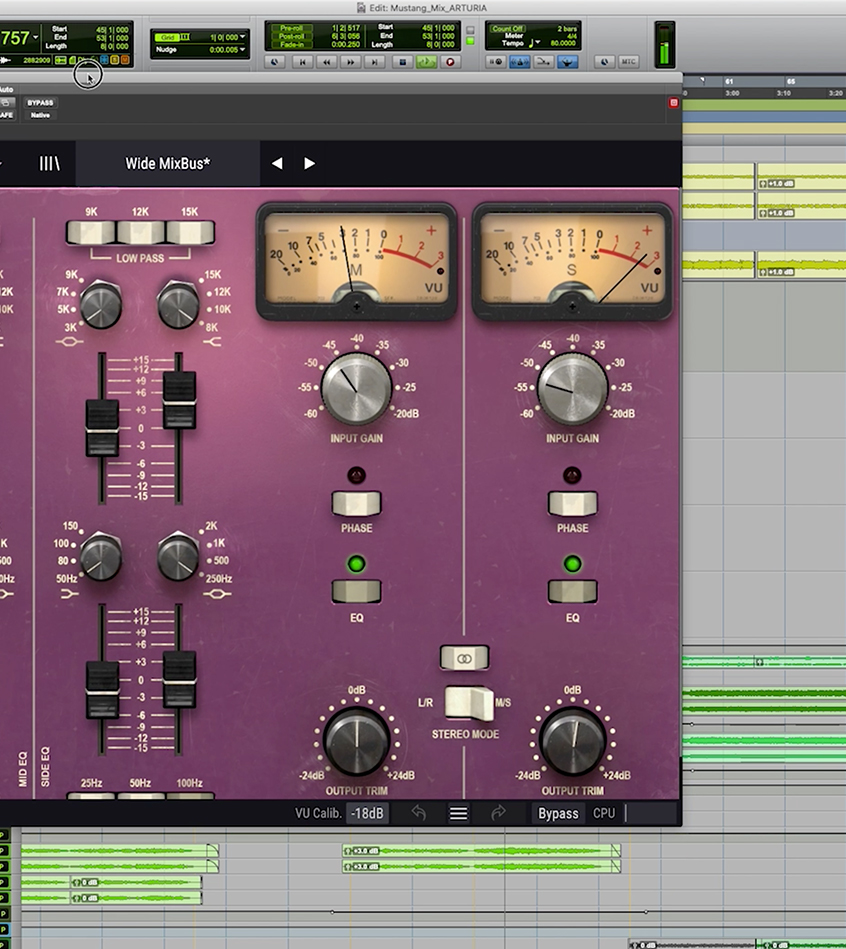Click the Pro Tools play button

[x=427, y=62]
